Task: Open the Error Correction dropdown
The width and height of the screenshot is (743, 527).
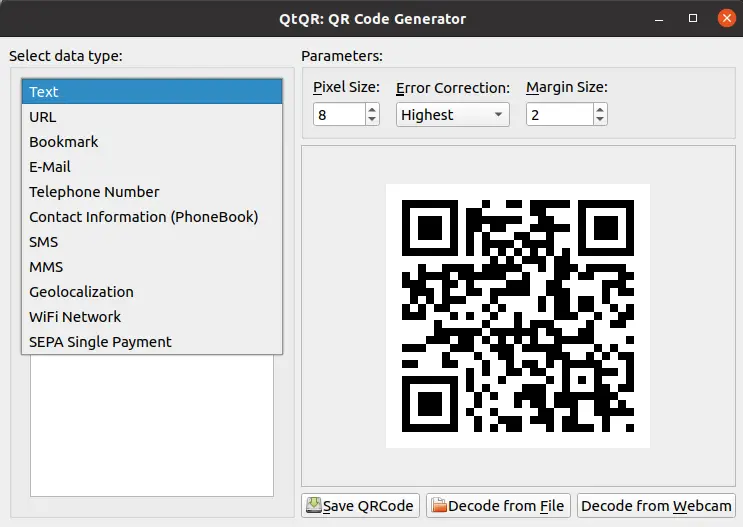Action: 453,115
